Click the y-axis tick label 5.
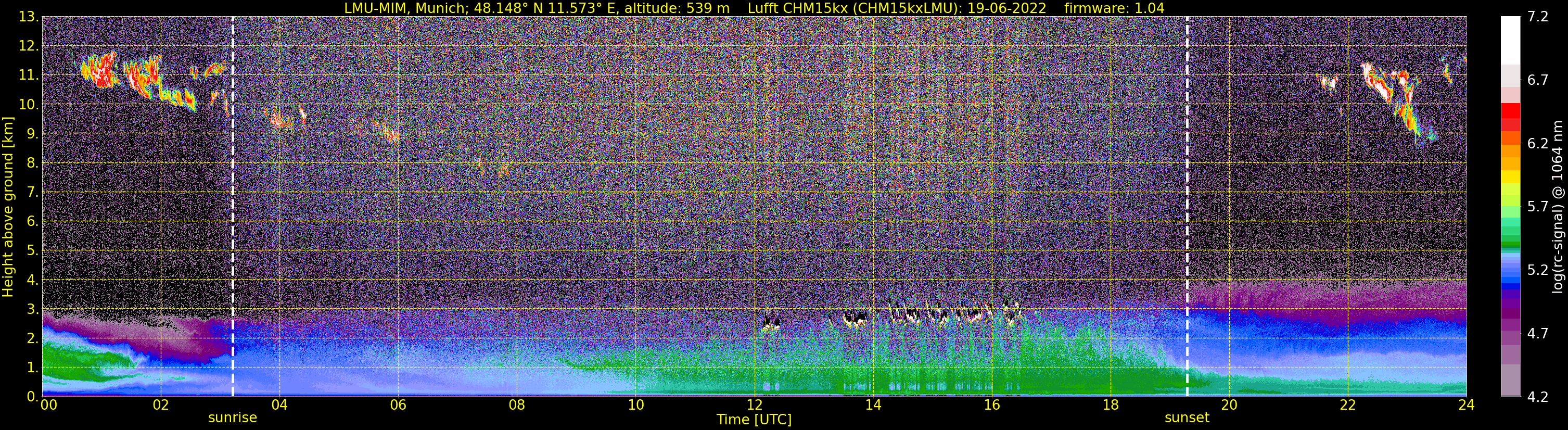 [33, 251]
